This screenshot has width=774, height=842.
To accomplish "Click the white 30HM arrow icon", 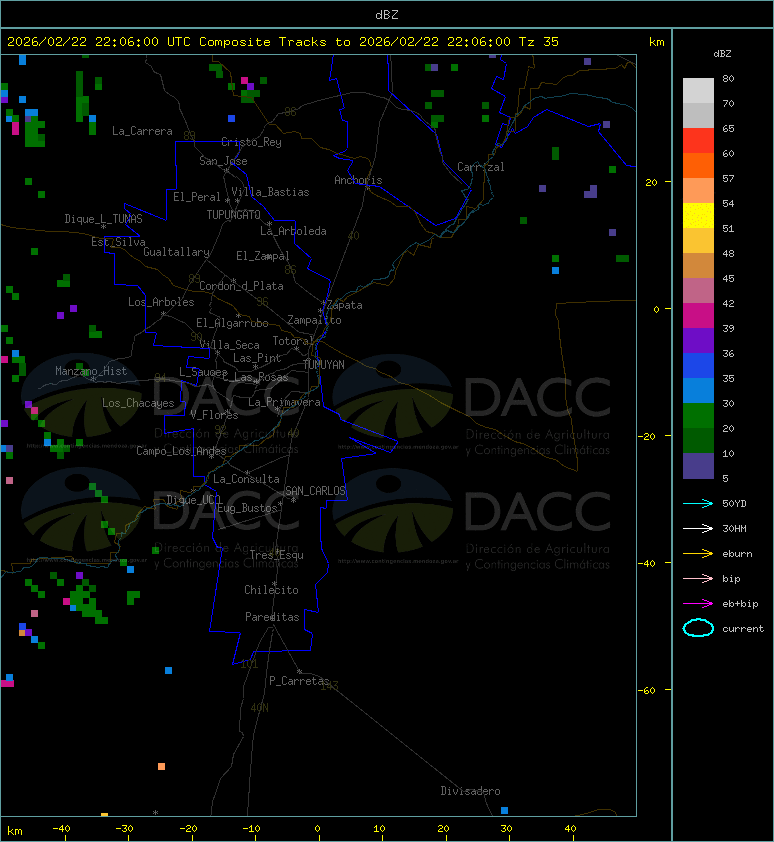I will tap(698, 528).
